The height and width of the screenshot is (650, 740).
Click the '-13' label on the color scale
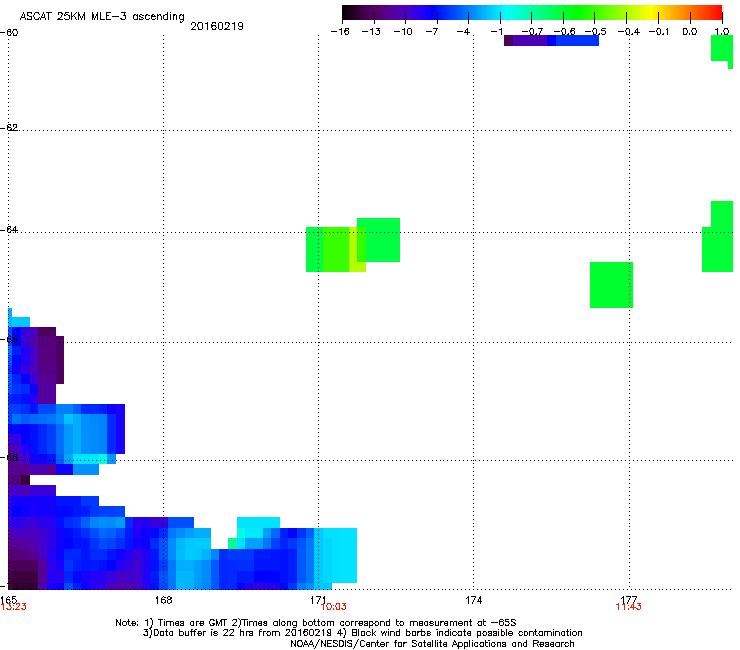click(x=371, y=32)
